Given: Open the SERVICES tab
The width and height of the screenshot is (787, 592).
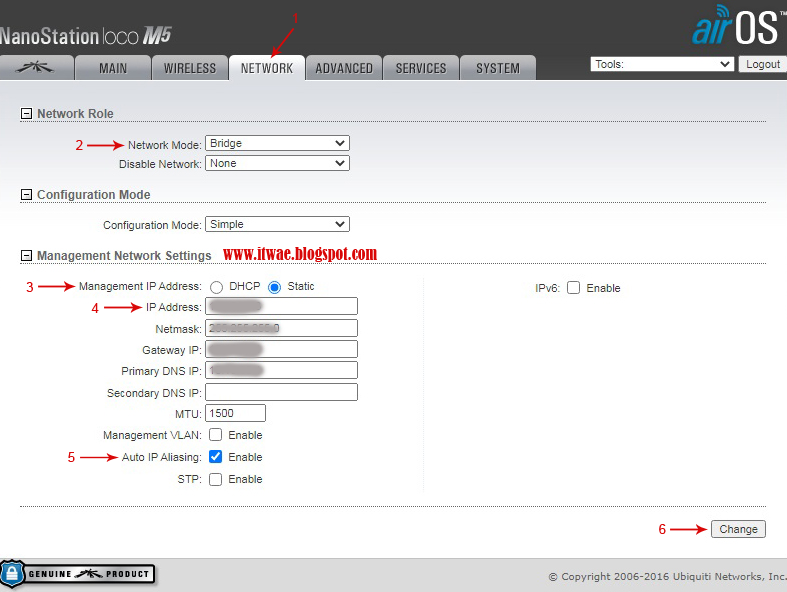Looking at the screenshot, I should [421, 68].
